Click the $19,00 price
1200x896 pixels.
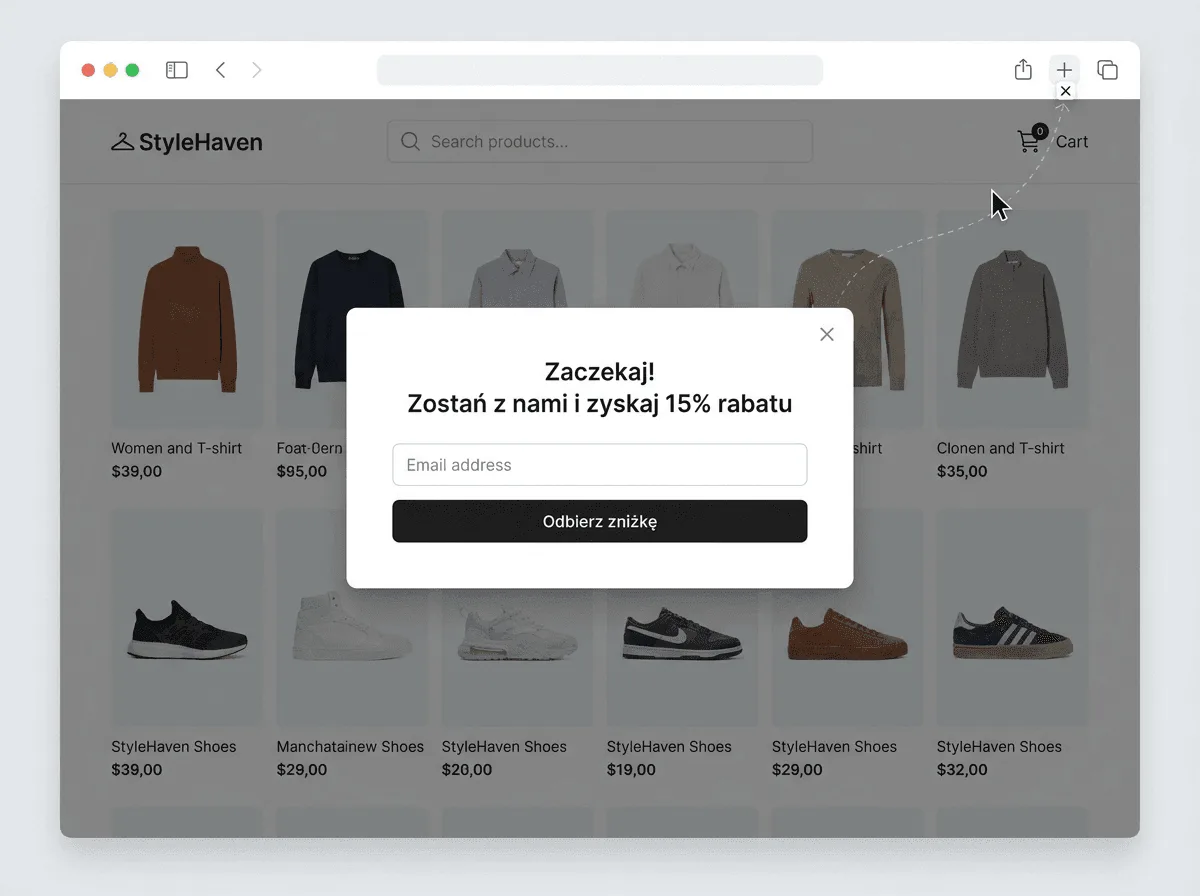pos(631,770)
